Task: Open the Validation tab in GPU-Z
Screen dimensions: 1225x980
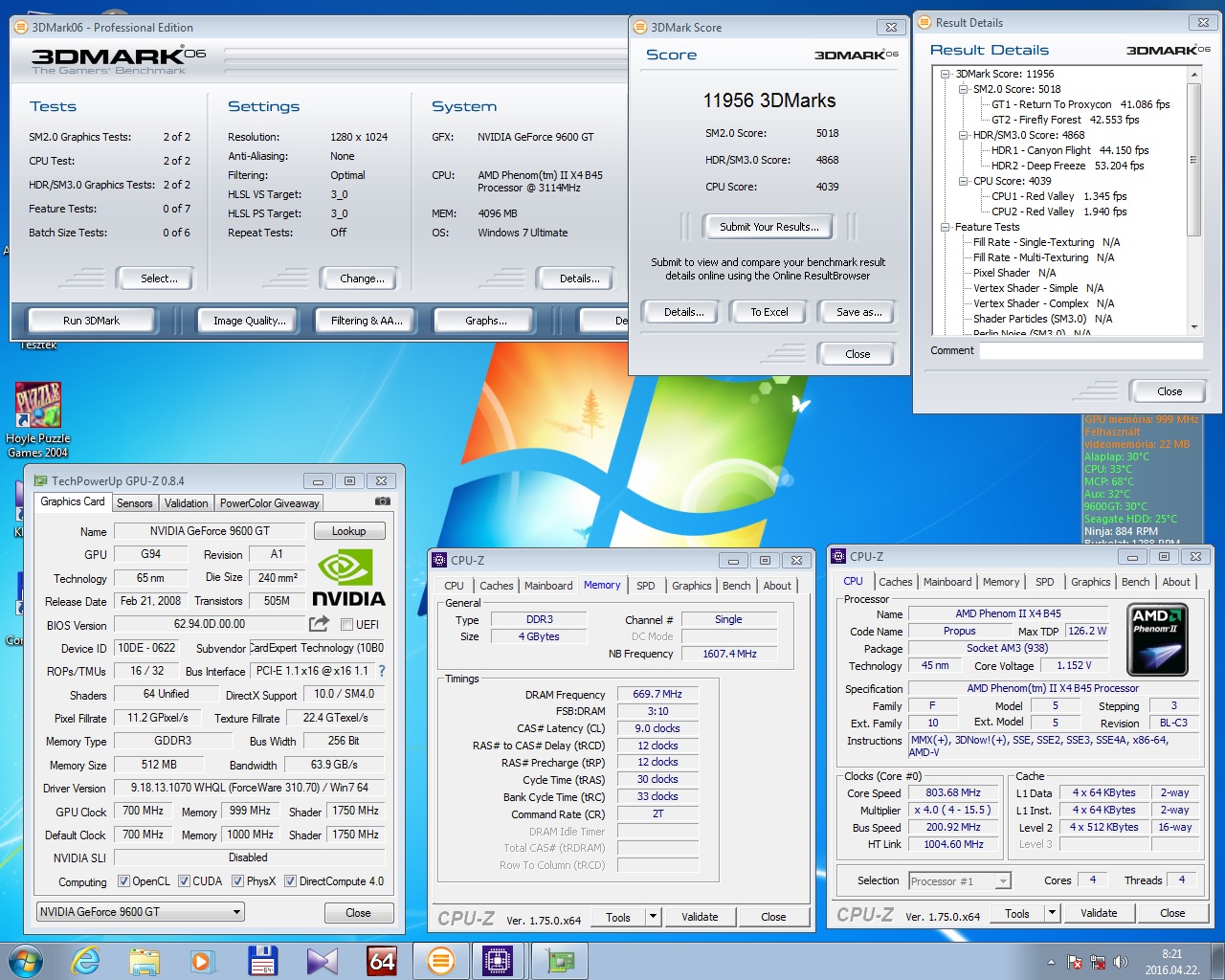Action: click(x=186, y=503)
